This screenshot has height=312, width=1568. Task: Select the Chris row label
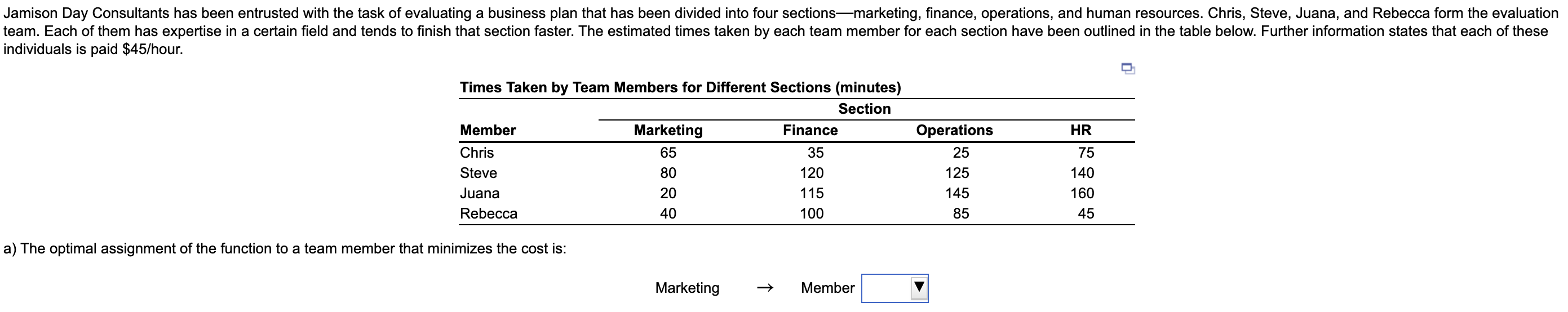tap(477, 153)
